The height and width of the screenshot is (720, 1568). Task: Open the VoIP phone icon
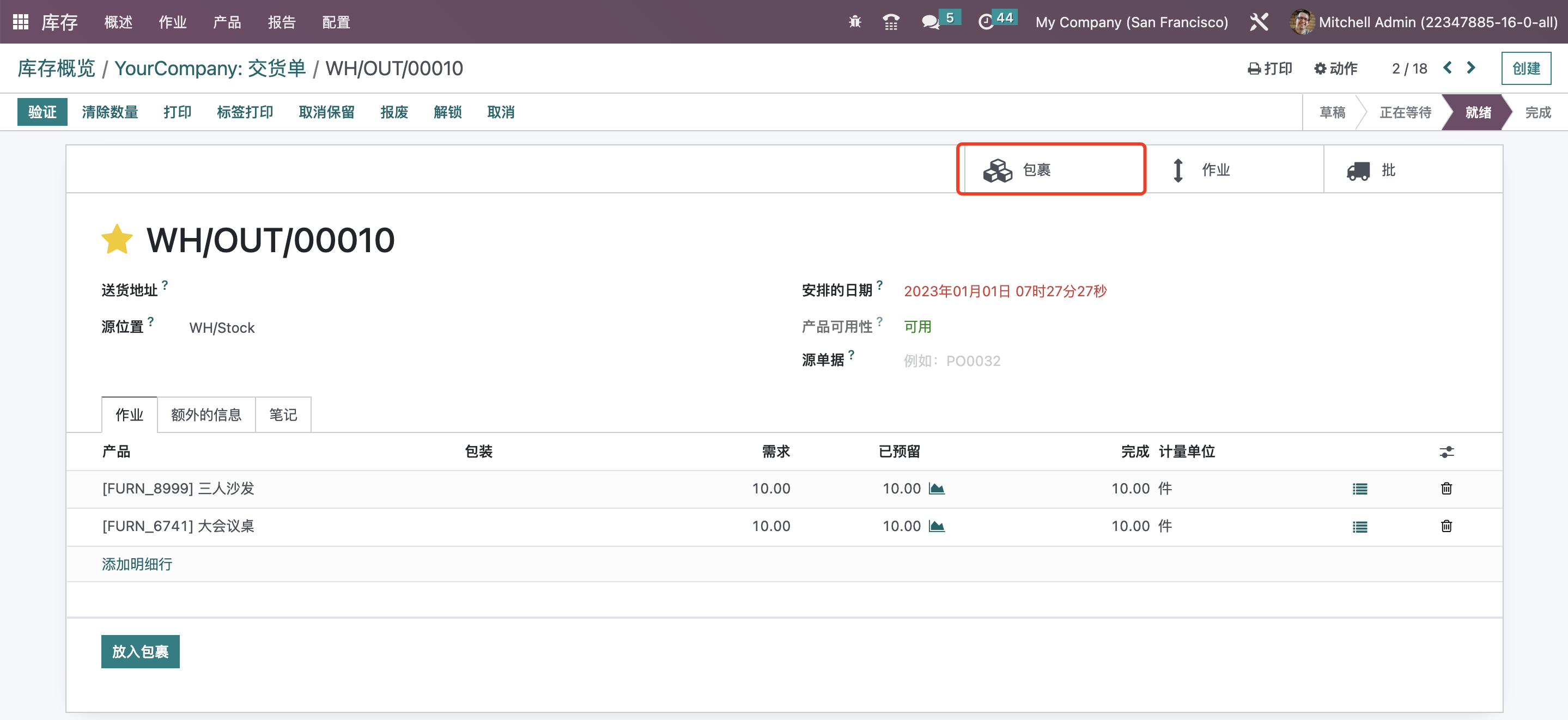pyautogui.click(x=891, y=22)
